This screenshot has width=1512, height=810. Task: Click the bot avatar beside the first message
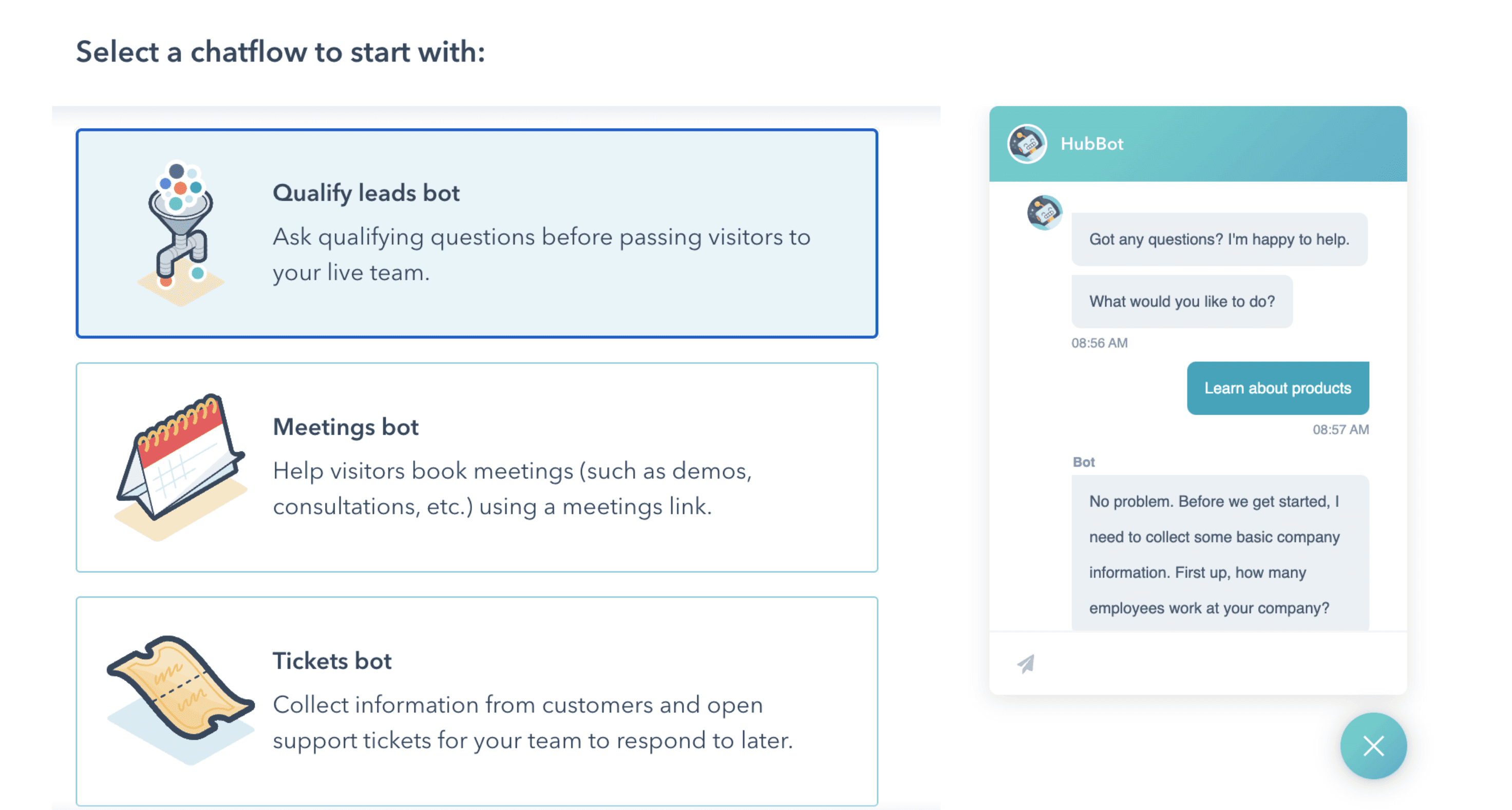click(x=1044, y=213)
